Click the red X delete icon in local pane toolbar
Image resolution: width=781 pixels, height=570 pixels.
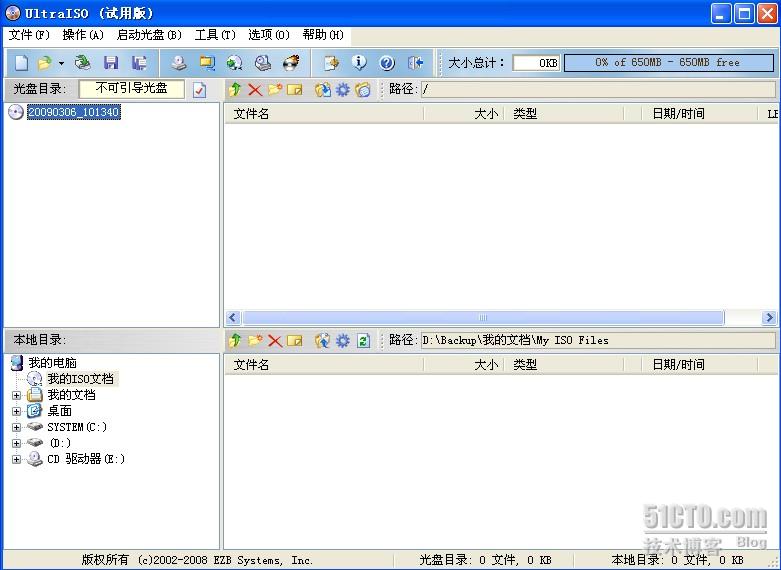tap(275, 341)
